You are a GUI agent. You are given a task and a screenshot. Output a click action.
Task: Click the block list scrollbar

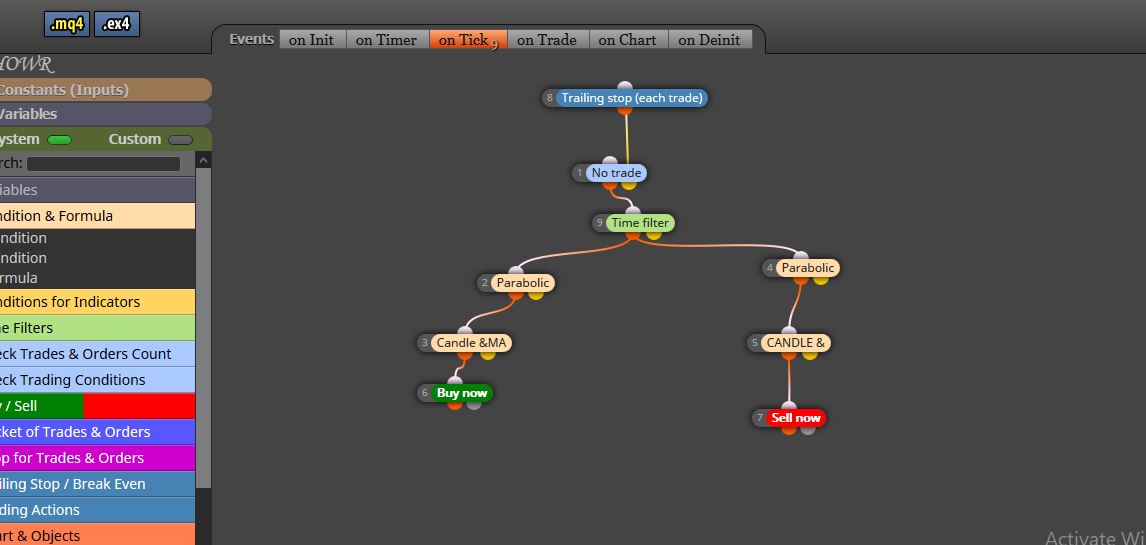pyautogui.click(x=203, y=329)
